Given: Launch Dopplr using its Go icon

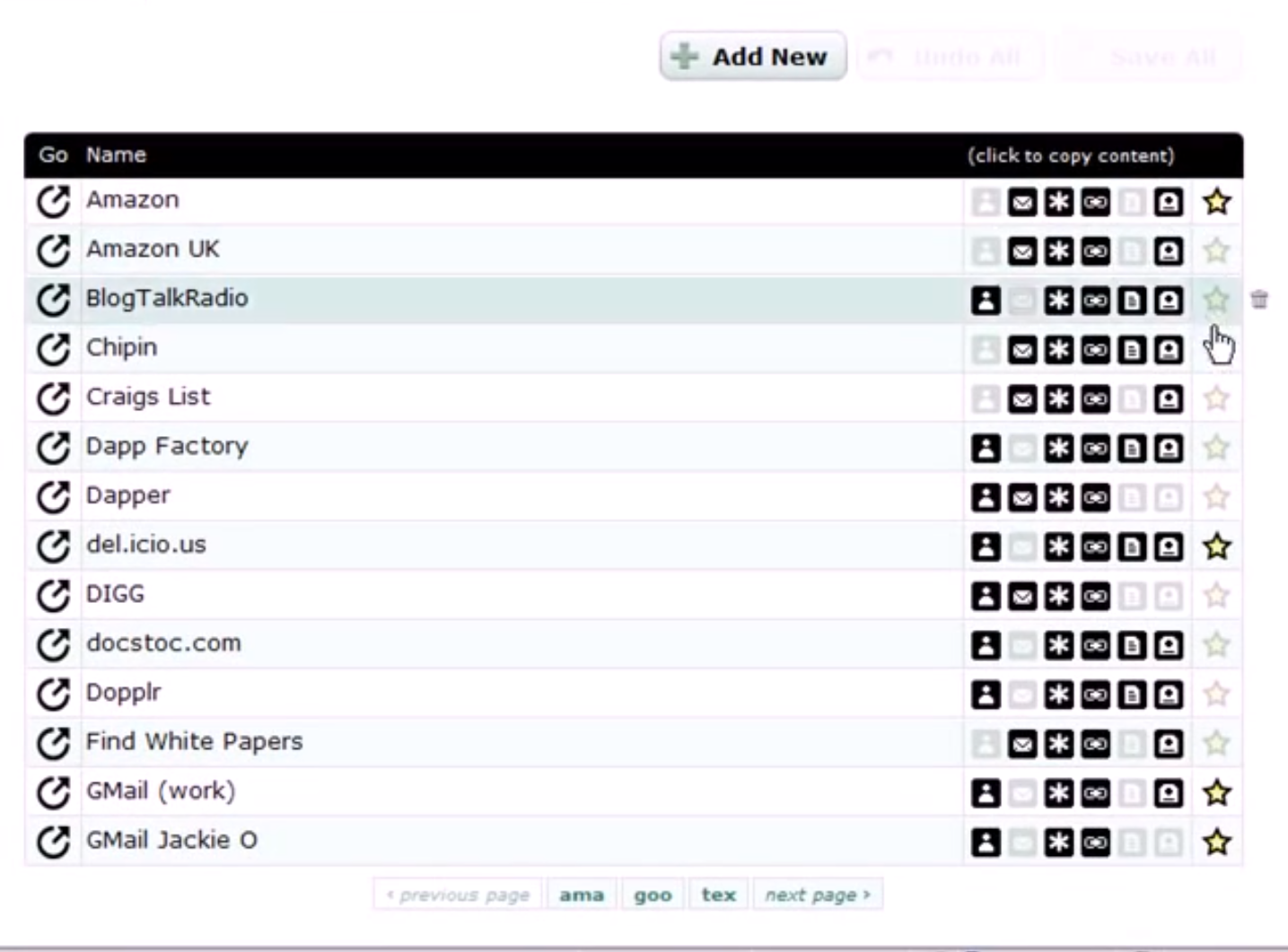Looking at the screenshot, I should 53,694.
